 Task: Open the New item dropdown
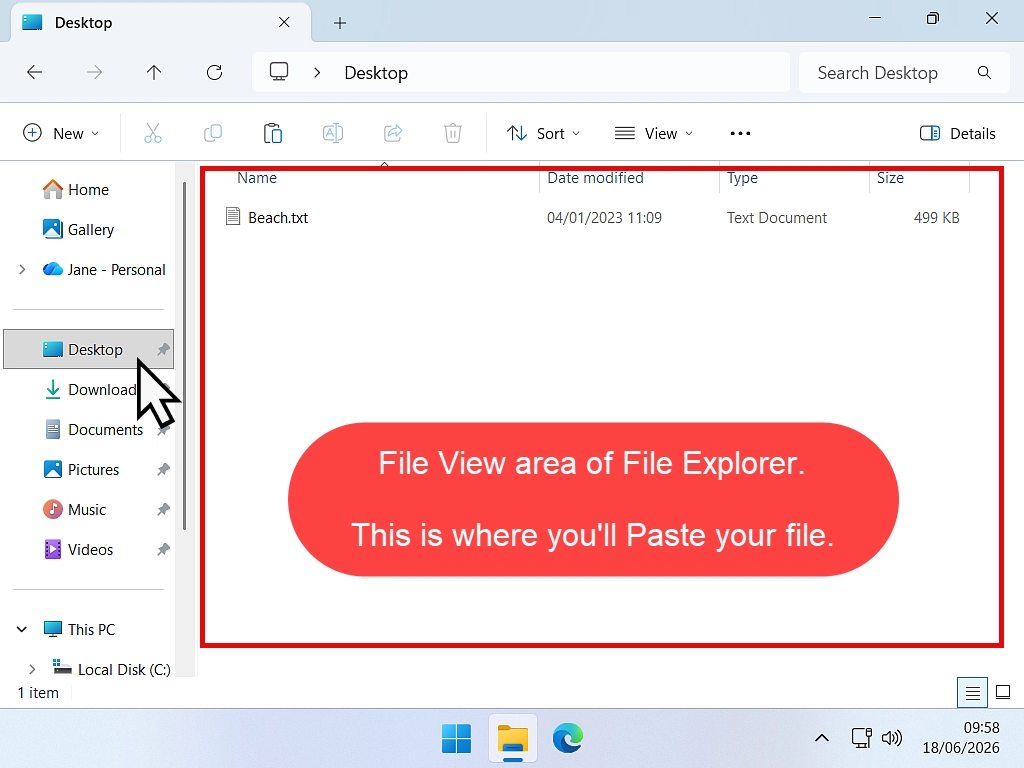click(61, 133)
